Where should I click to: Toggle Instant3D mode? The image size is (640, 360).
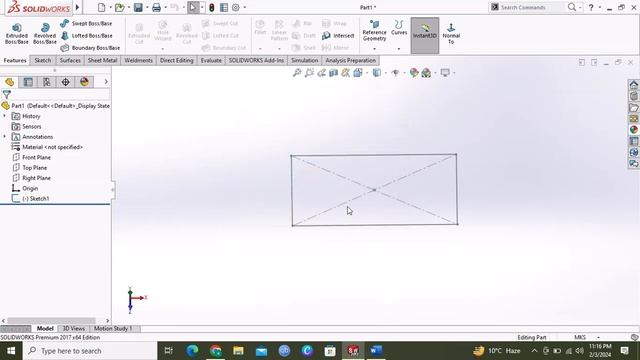pyautogui.click(x=424, y=35)
